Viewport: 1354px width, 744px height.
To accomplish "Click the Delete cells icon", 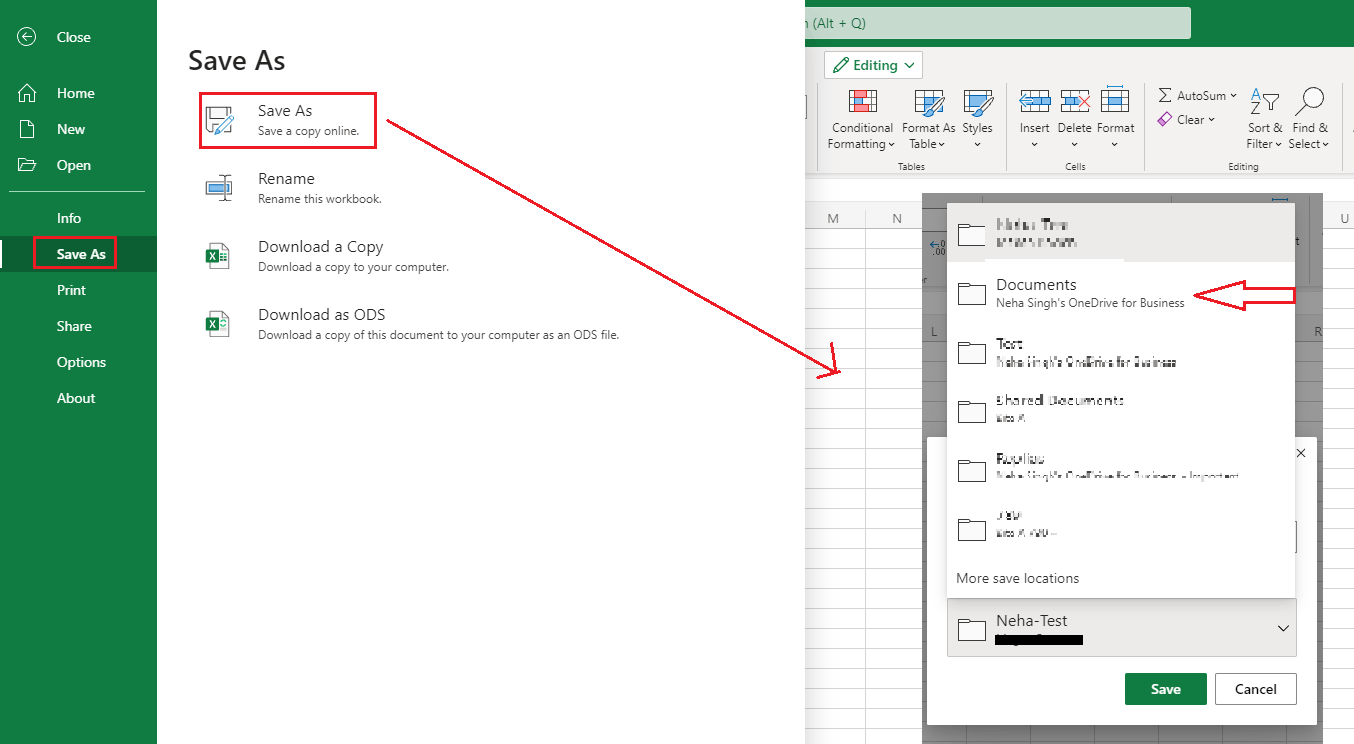I will pyautogui.click(x=1075, y=100).
